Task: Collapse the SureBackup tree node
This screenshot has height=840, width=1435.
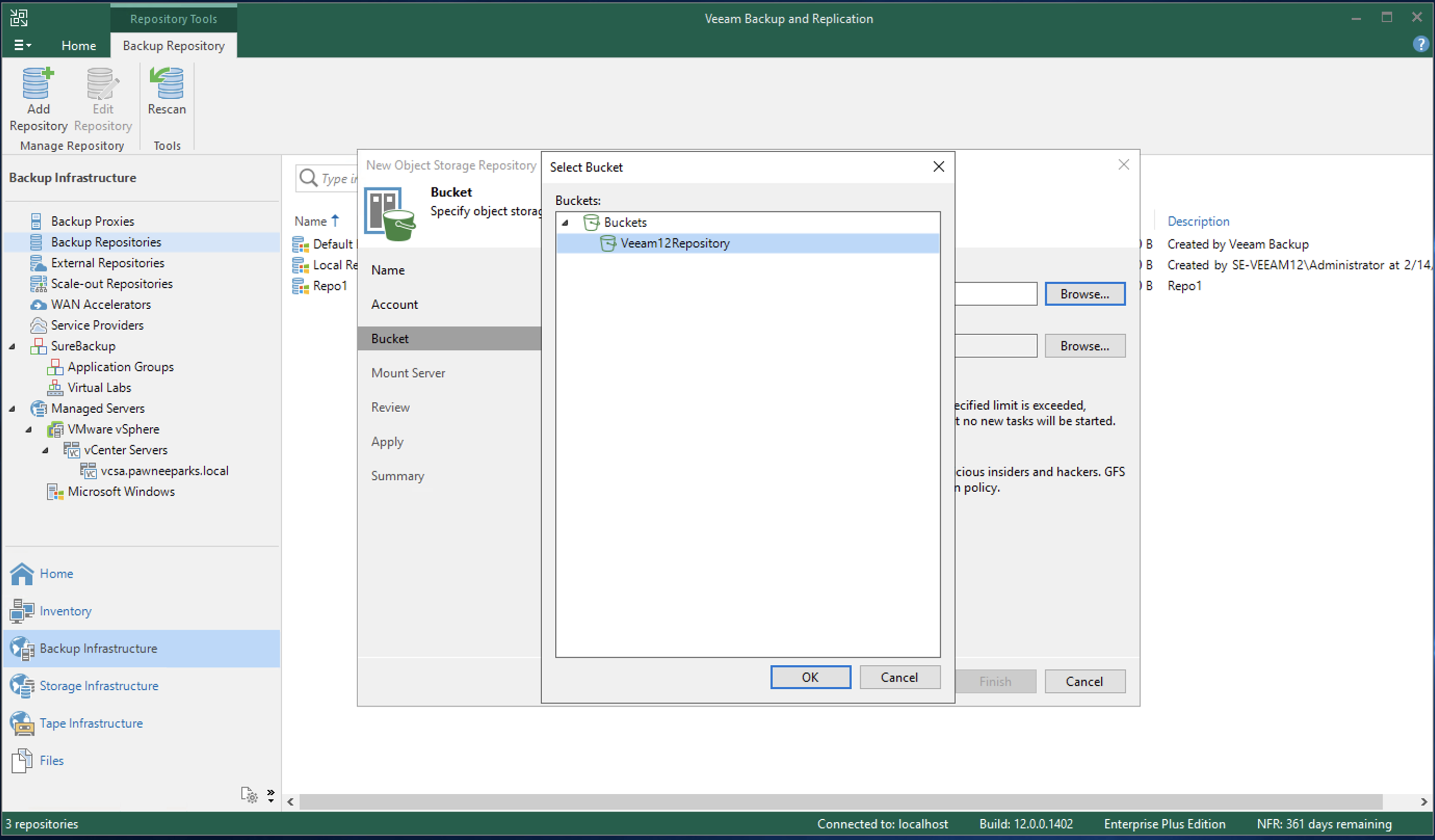Action: 12,346
